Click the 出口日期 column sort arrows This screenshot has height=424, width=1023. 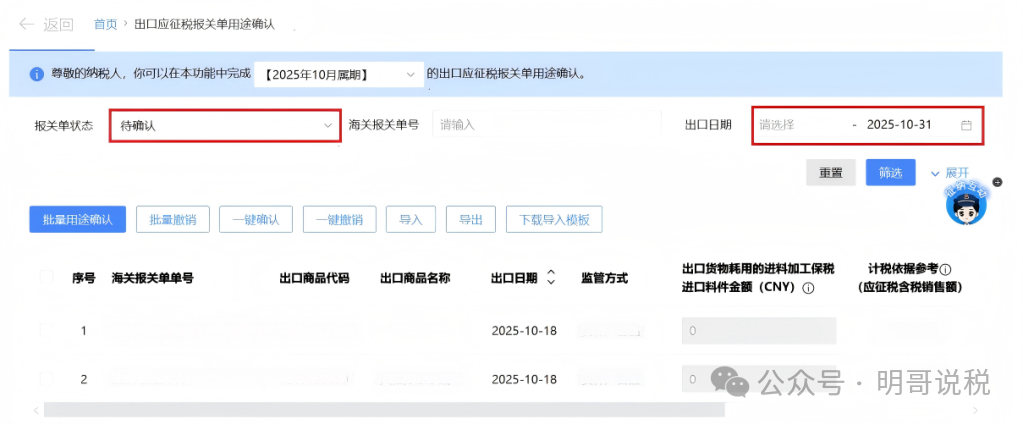tap(551, 278)
